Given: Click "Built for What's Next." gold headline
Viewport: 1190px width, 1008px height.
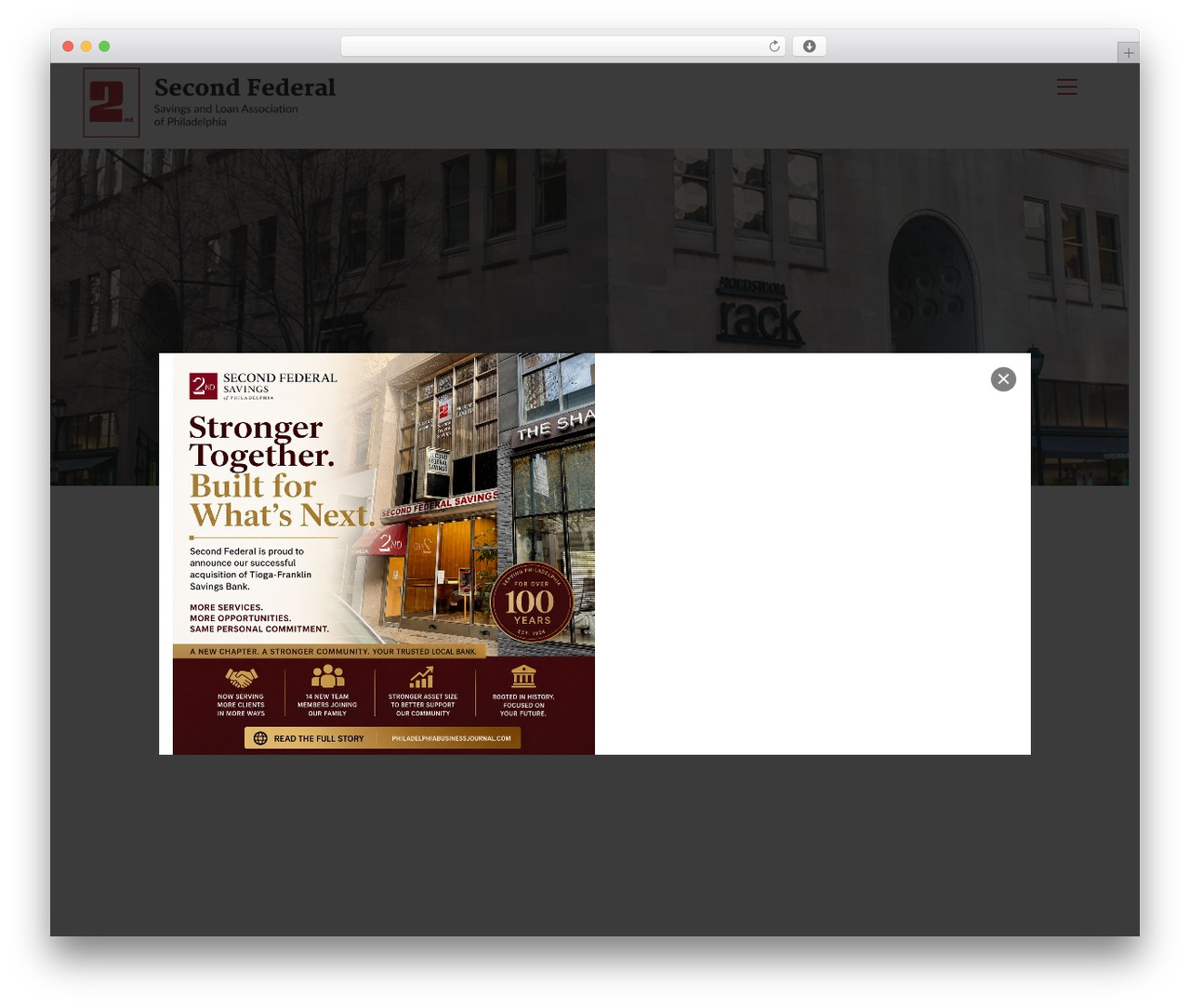Looking at the screenshot, I should click(x=283, y=500).
